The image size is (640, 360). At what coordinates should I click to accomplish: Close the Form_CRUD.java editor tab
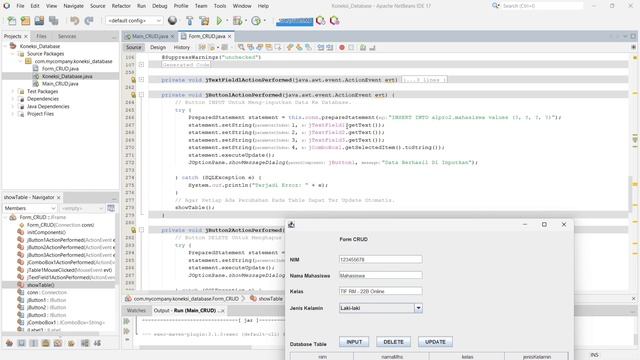click(230, 36)
